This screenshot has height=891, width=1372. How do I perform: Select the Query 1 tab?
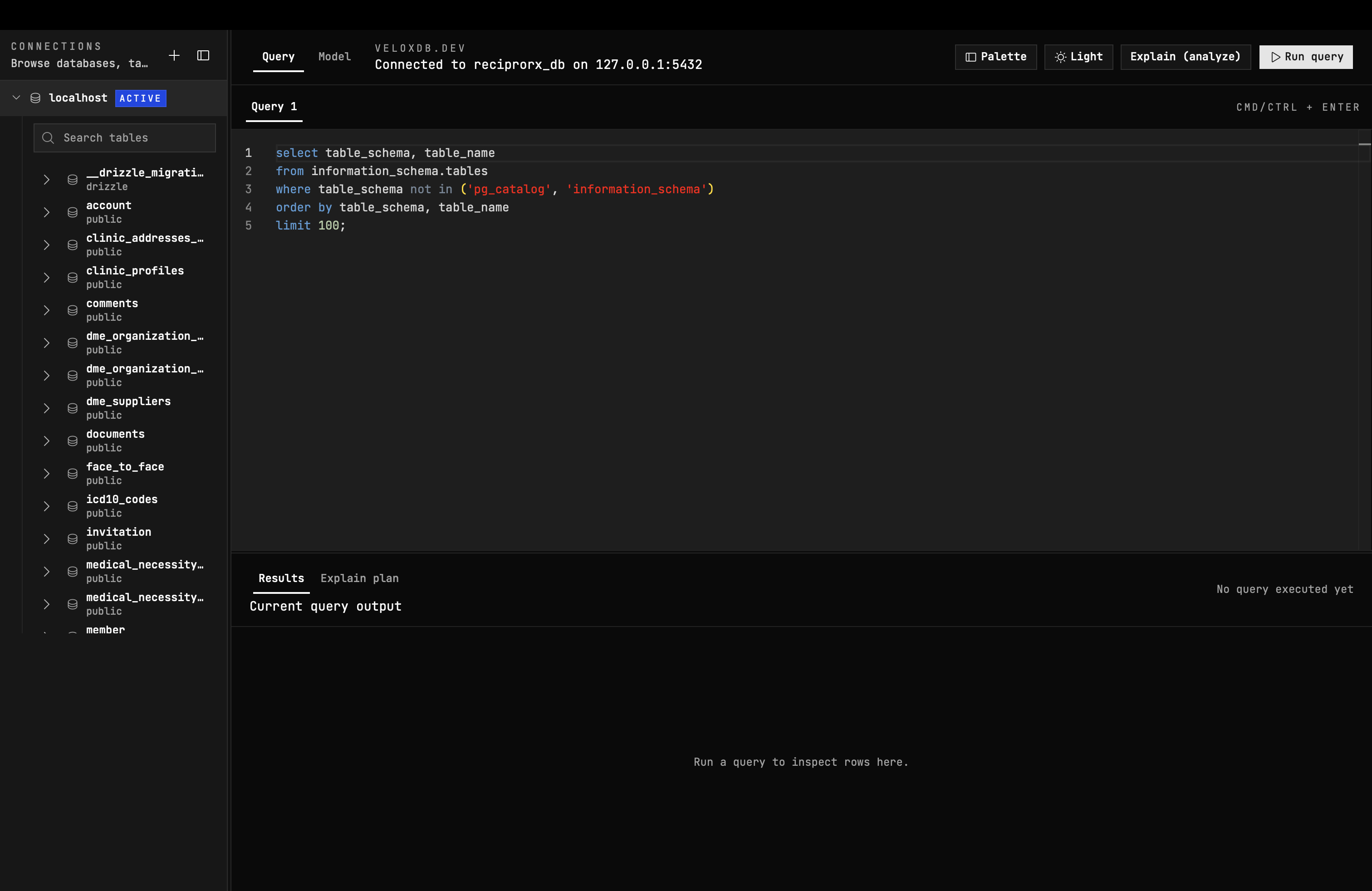coord(274,107)
